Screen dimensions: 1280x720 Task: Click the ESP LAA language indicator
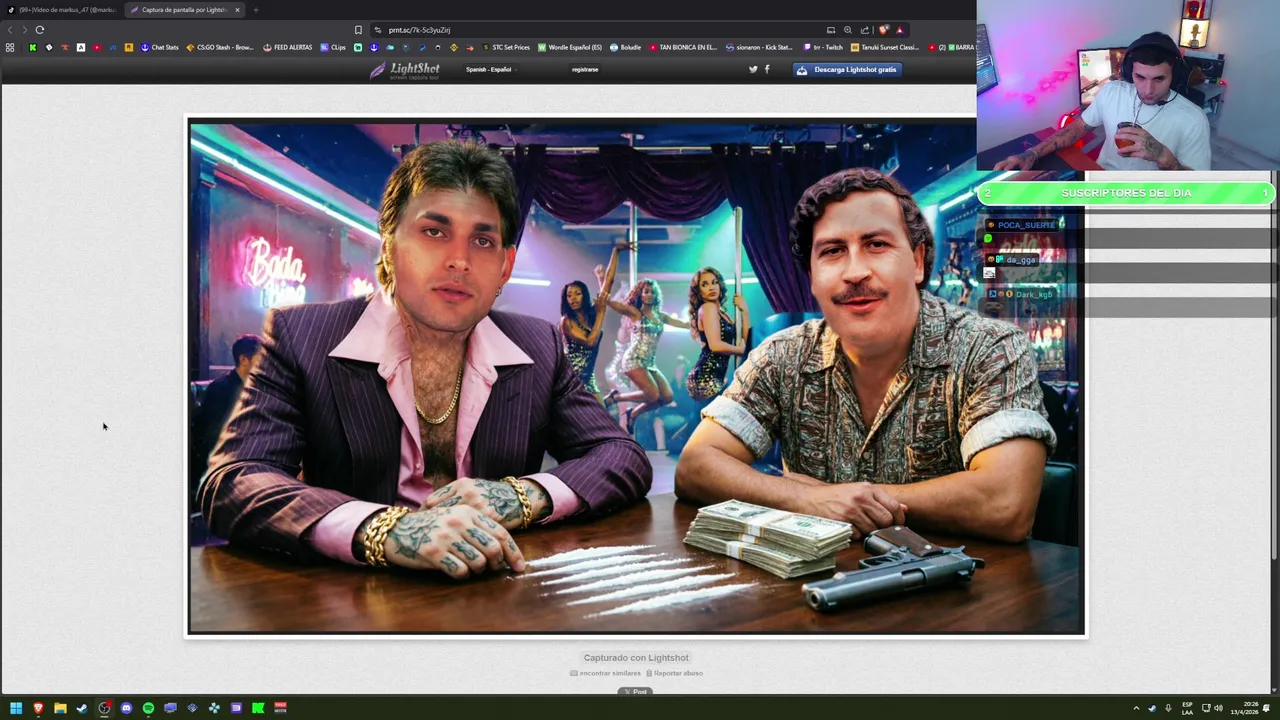1187,708
